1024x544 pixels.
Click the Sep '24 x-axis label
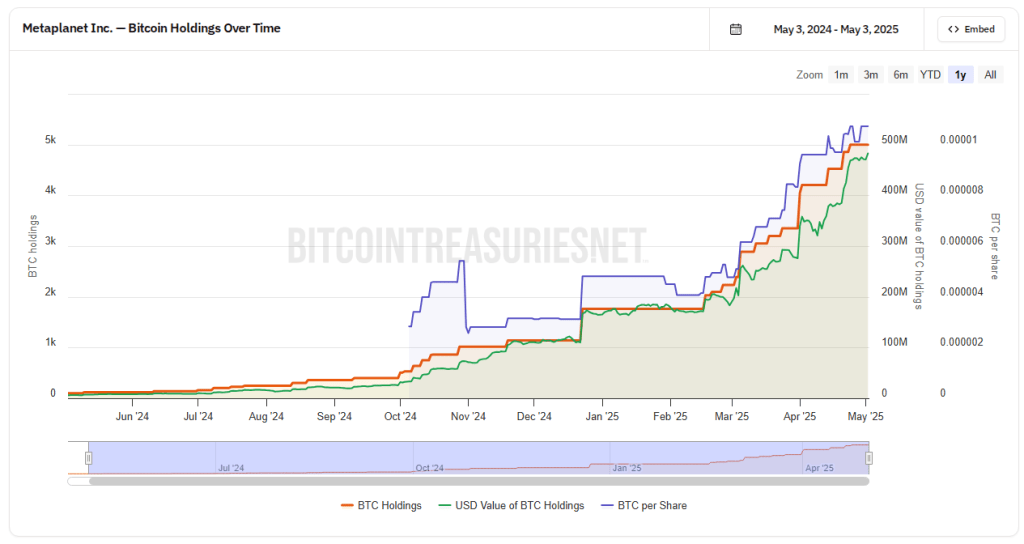pyautogui.click(x=334, y=417)
